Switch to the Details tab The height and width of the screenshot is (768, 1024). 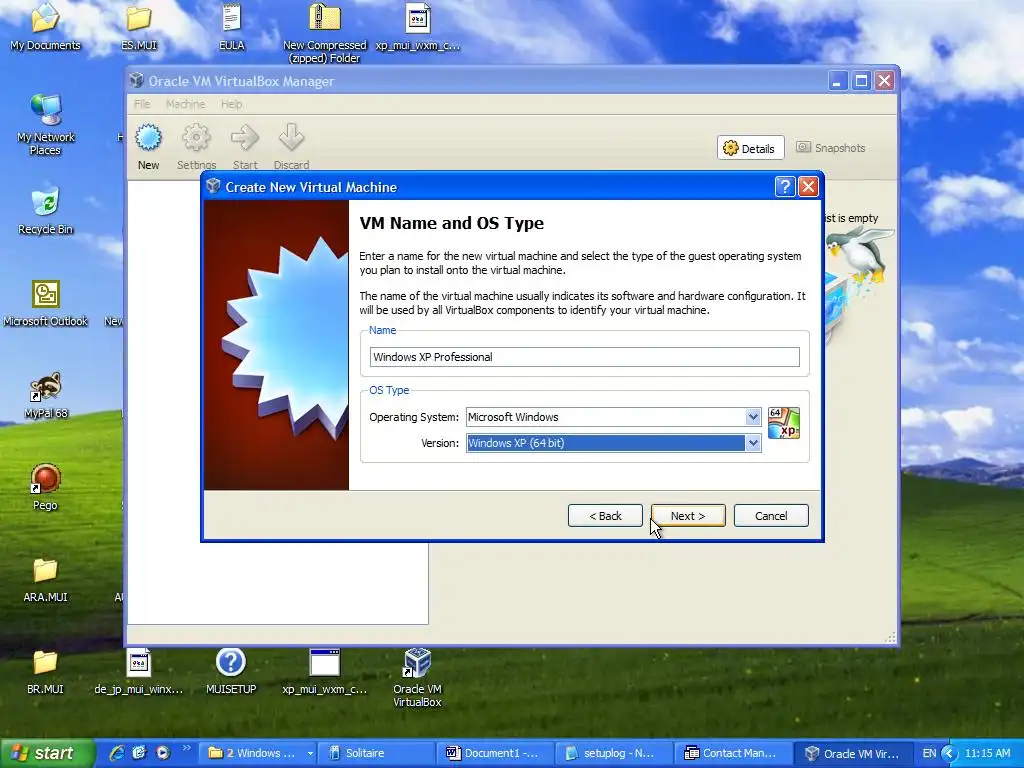[x=750, y=148]
